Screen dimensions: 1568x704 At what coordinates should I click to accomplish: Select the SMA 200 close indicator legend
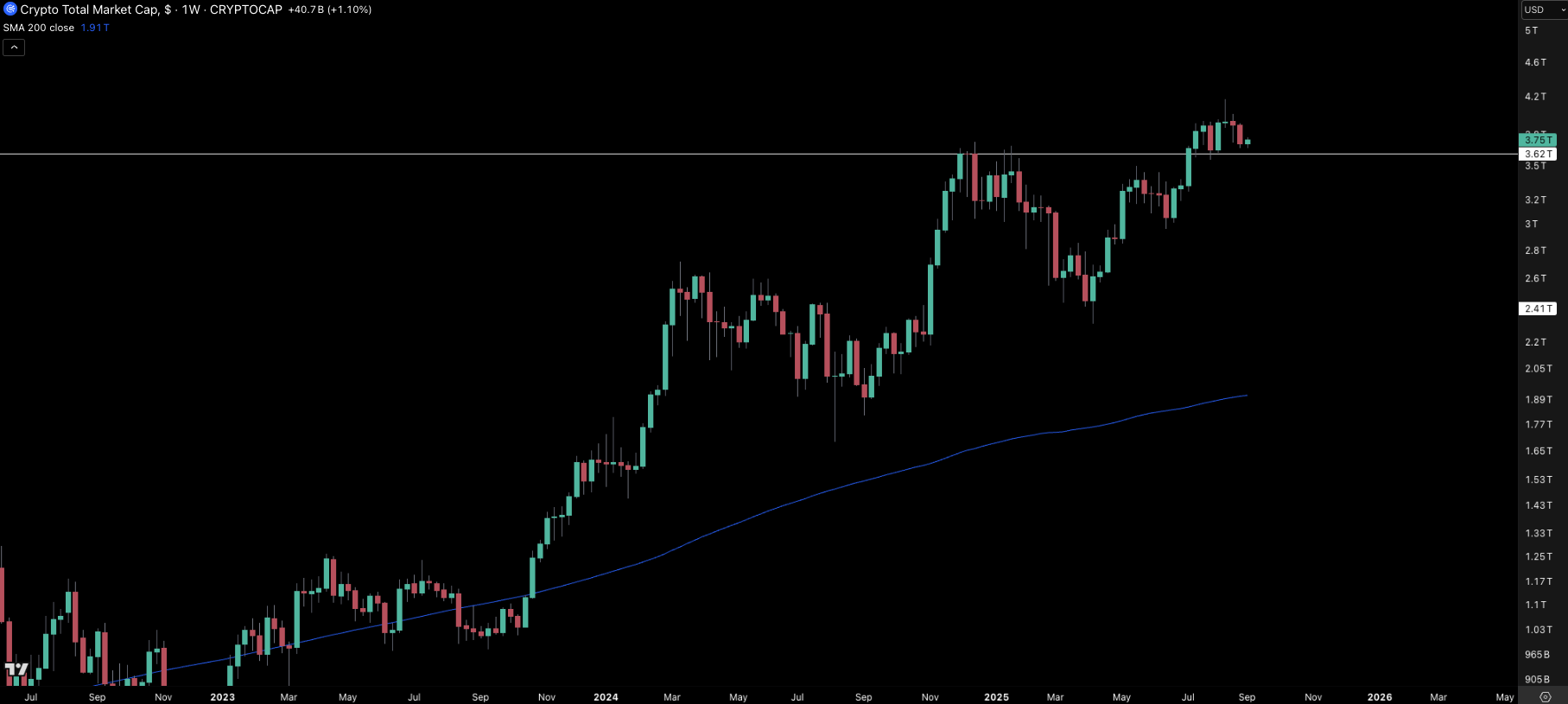[x=39, y=28]
